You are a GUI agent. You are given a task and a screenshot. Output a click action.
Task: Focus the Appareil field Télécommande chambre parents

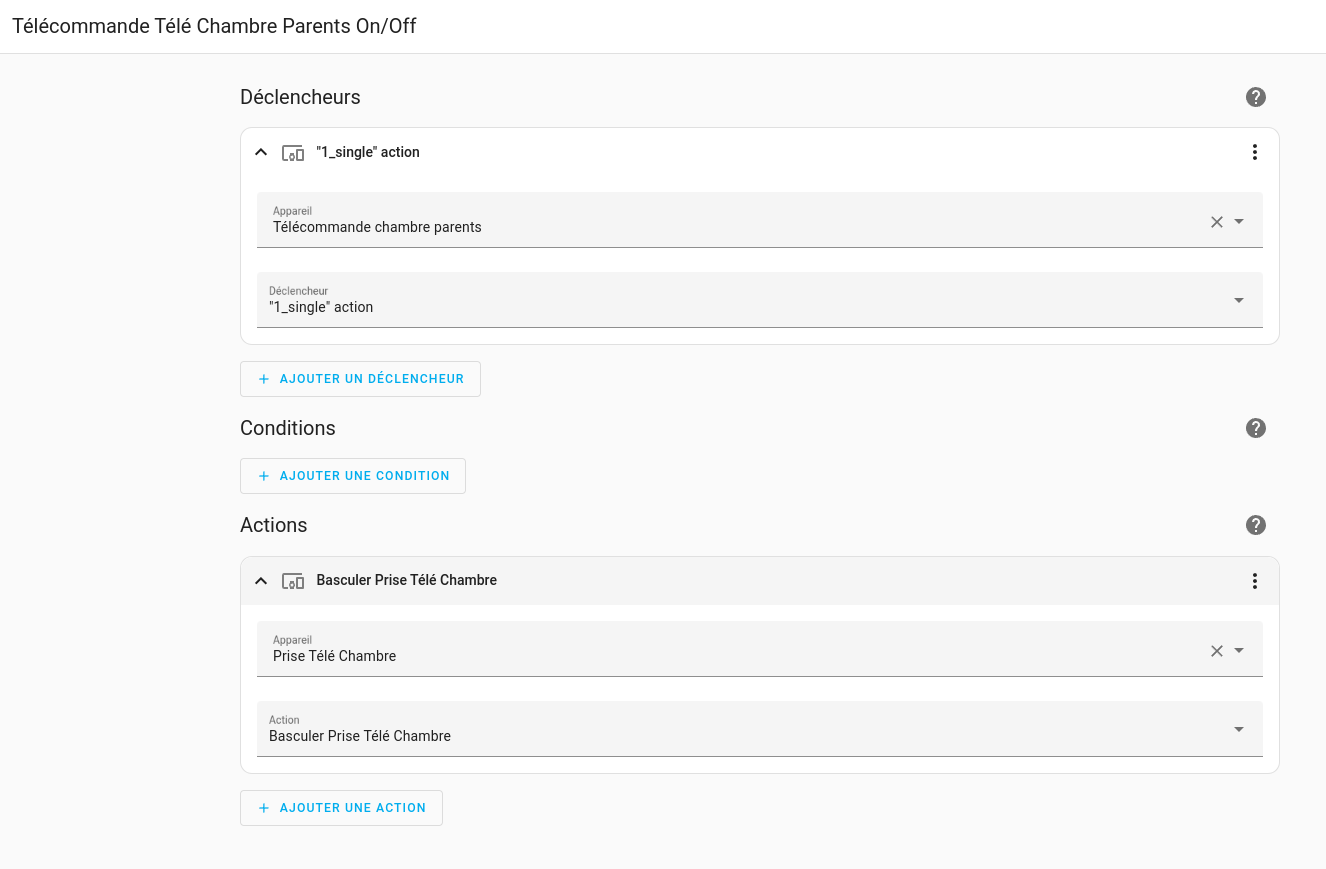coord(760,220)
